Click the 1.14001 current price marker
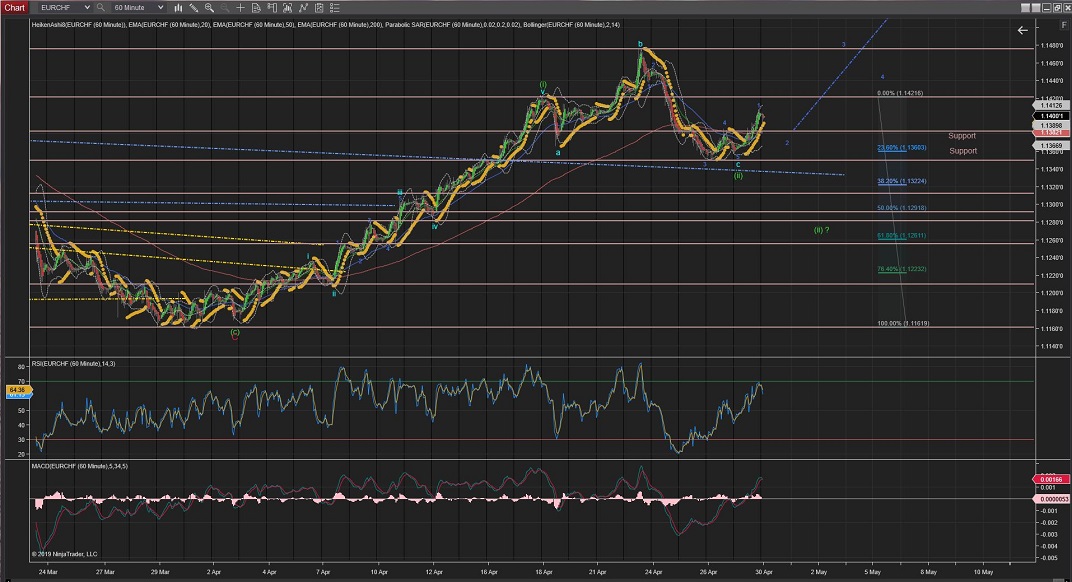Viewport: 1072px width, 582px height. (1050, 116)
